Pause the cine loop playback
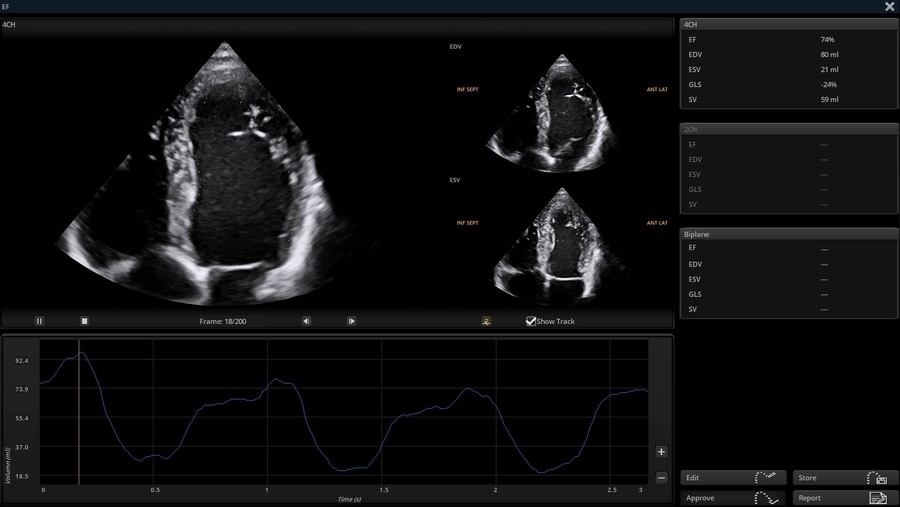 [40, 321]
